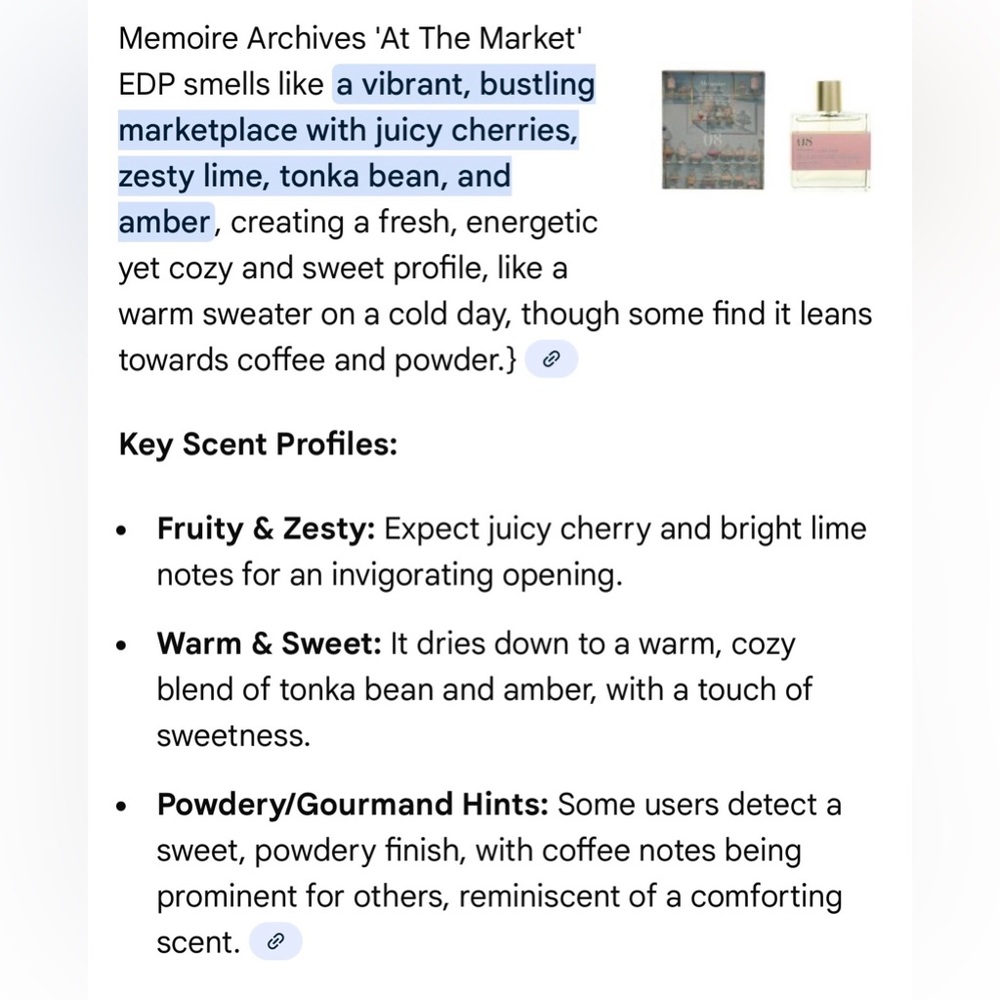Click the bullet point beside 'Powdery/Gourmand Hints'
Screen dimensions: 1000x1000
point(122,806)
